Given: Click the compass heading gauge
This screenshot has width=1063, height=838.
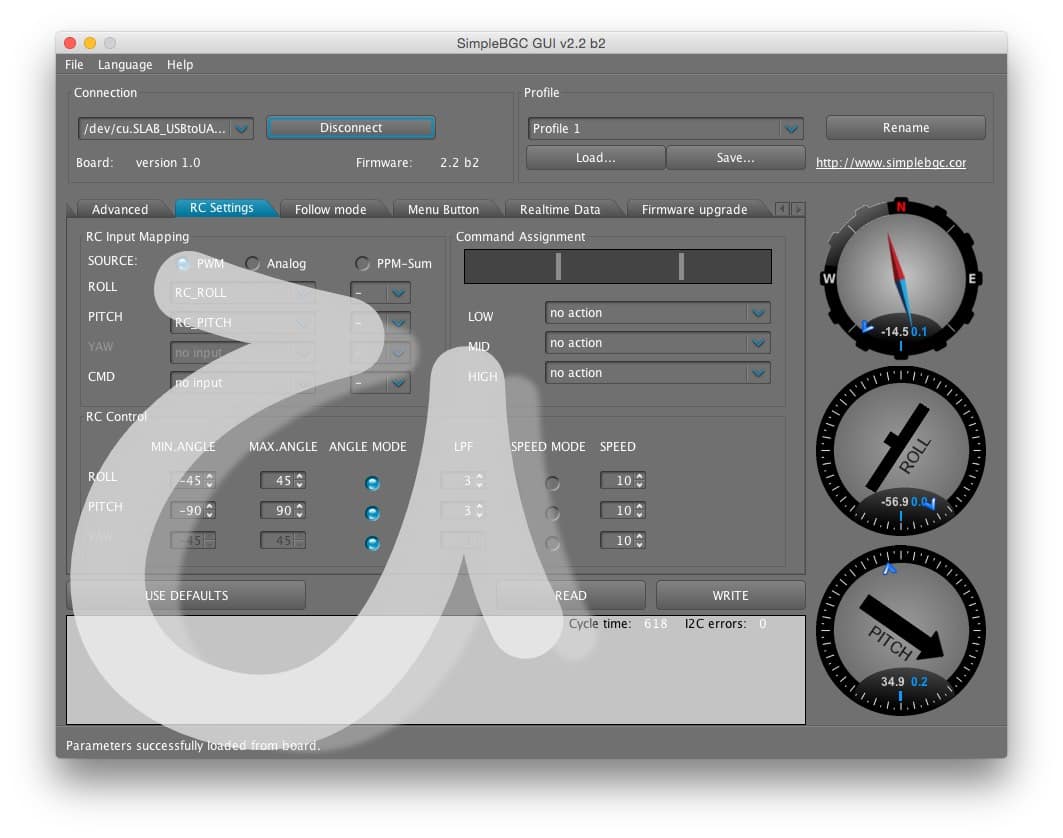Looking at the screenshot, I should tap(901, 277).
